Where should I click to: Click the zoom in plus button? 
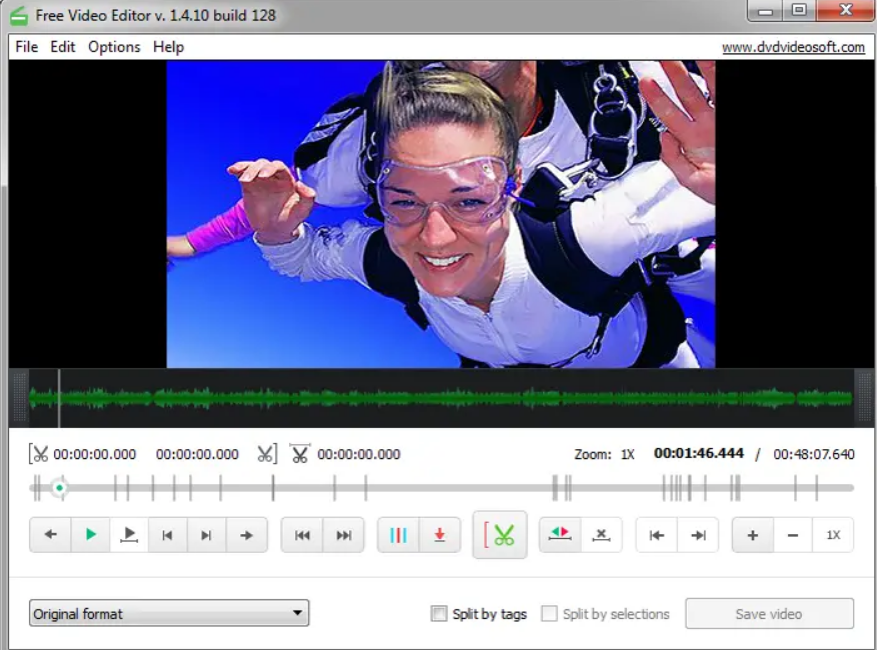[752, 535]
